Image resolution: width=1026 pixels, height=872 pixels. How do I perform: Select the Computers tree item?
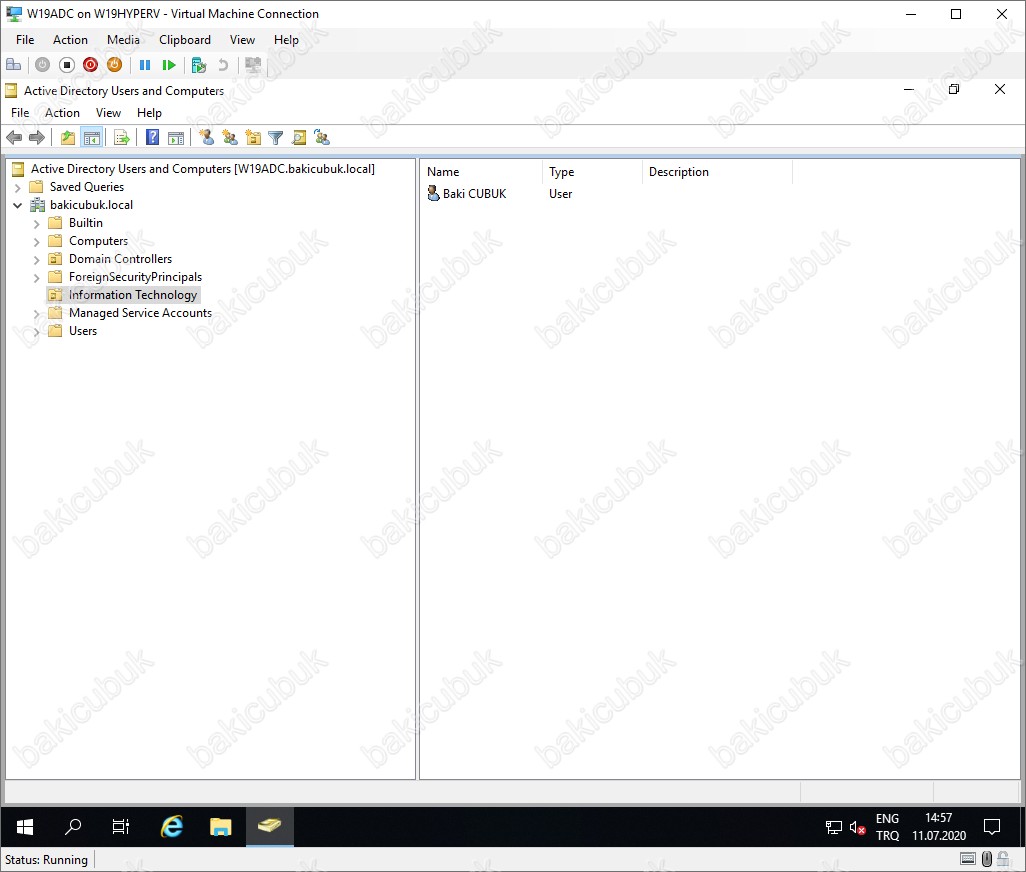(x=98, y=241)
